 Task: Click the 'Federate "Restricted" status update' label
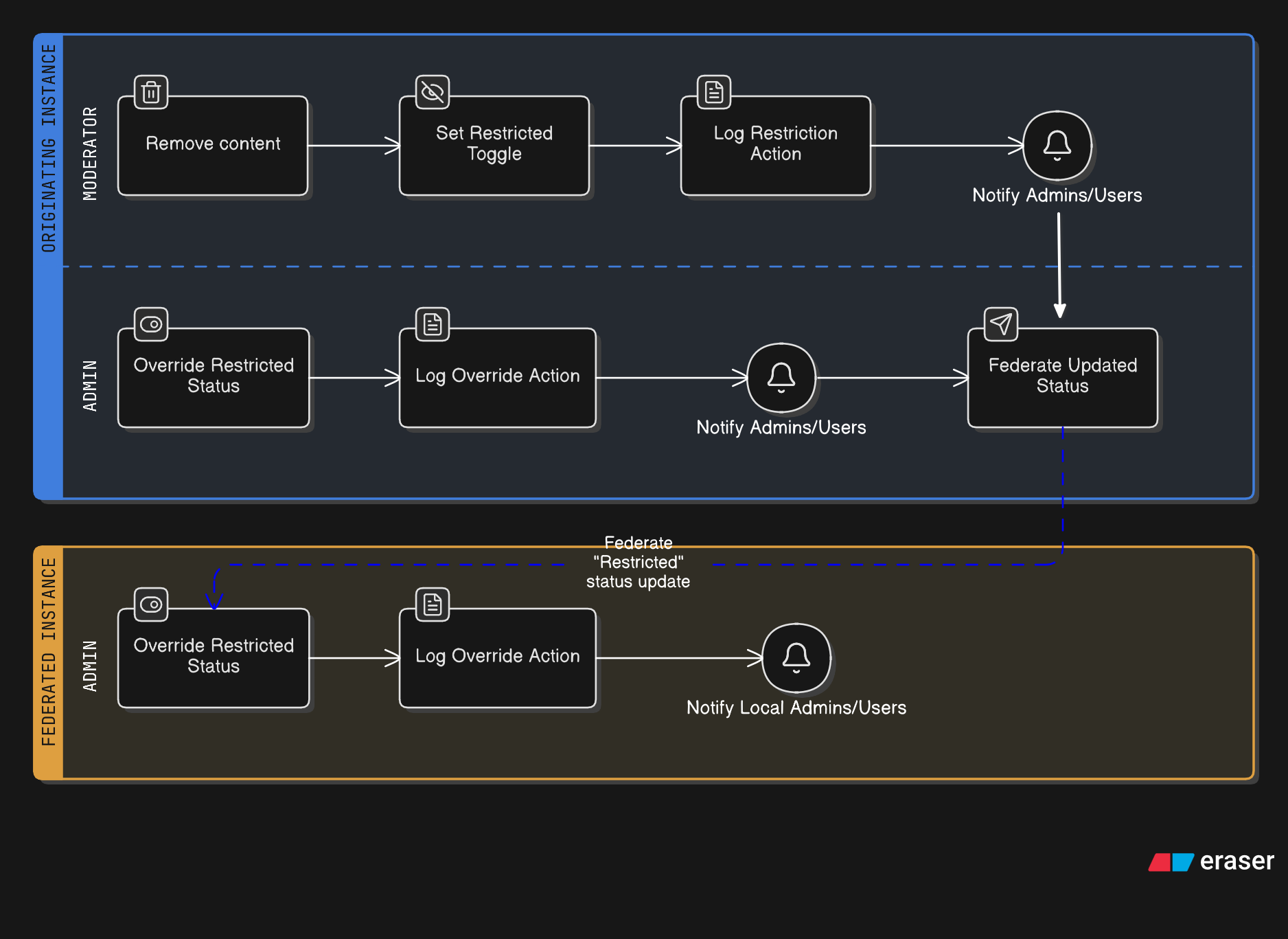639,562
